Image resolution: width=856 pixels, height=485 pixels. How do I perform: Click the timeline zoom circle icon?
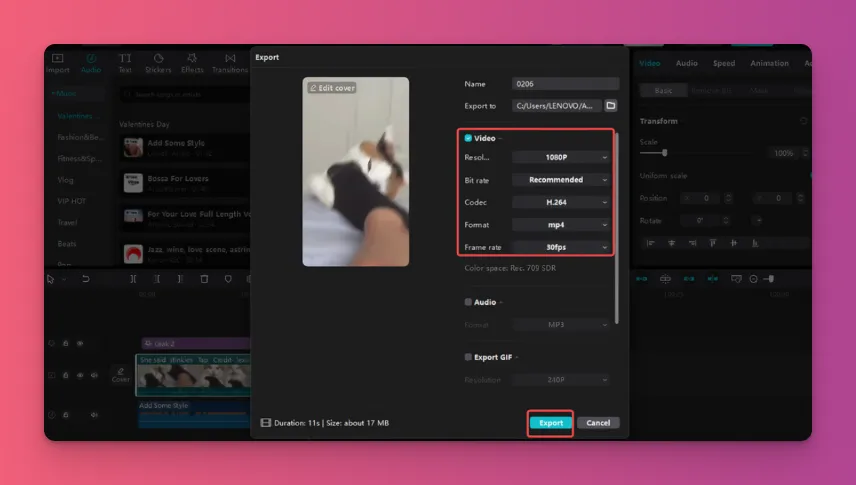(x=753, y=279)
